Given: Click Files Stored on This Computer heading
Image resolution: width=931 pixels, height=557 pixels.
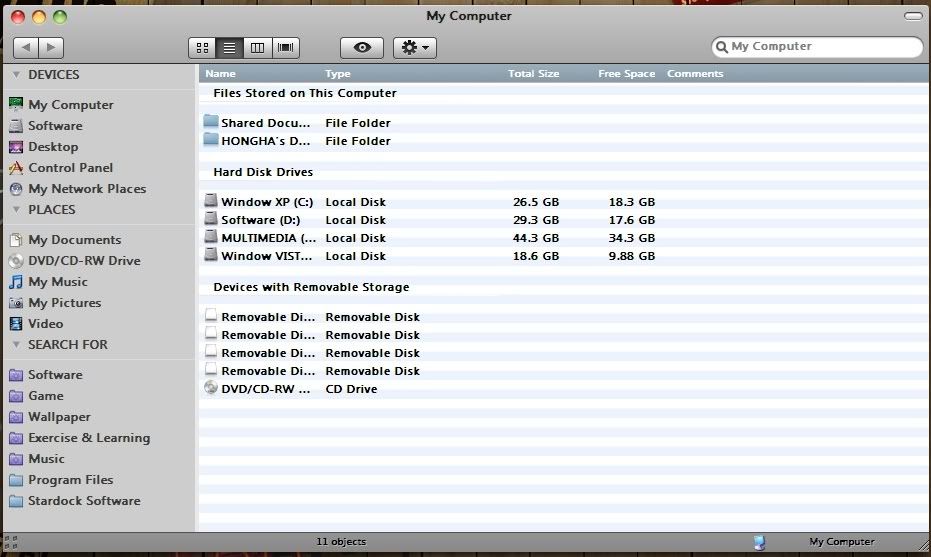Looking at the screenshot, I should pyautogui.click(x=305, y=93).
